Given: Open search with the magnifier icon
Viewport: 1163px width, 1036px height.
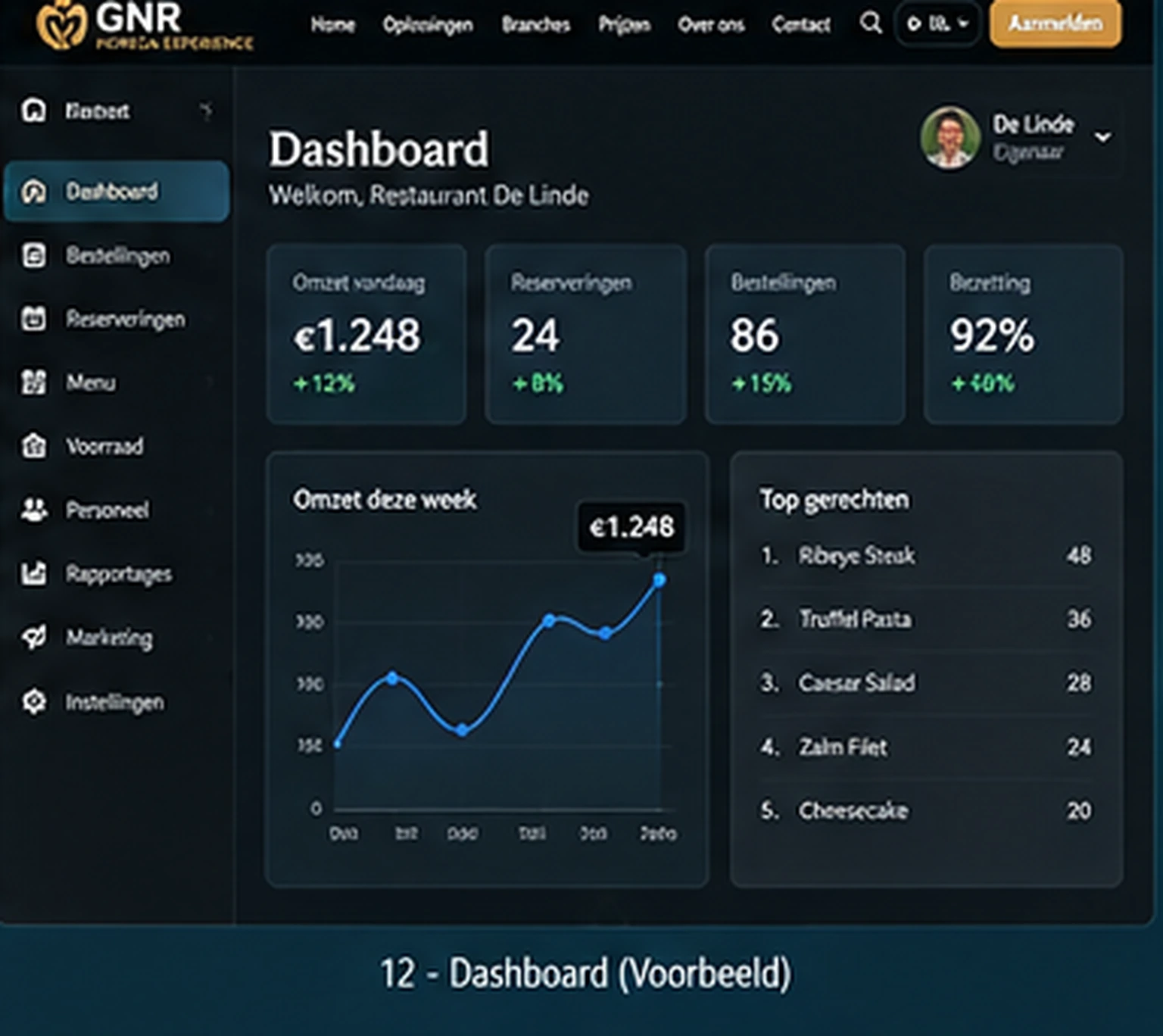Looking at the screenshot, I should point(871,23).
